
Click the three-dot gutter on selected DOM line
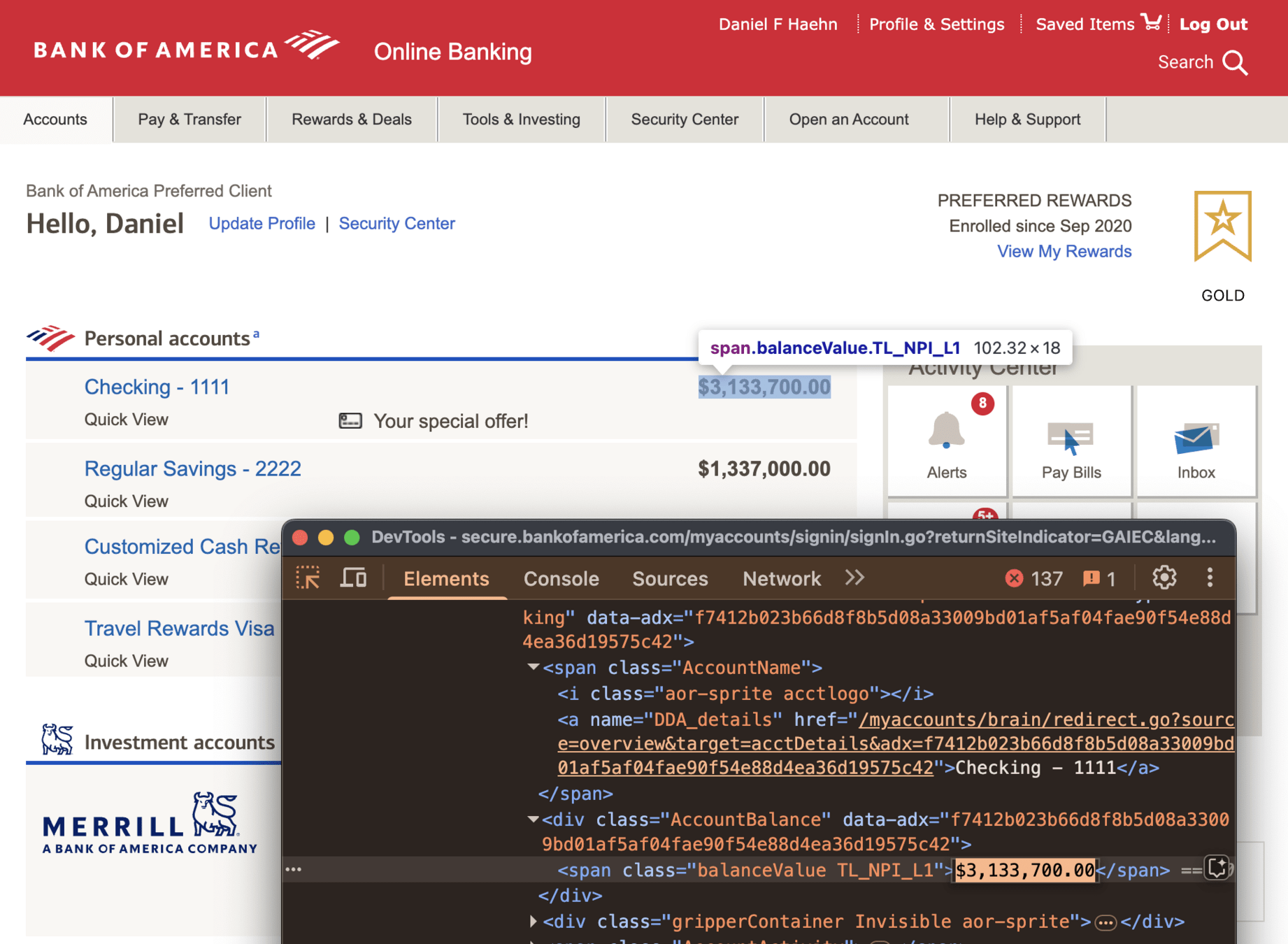[294, 869]
